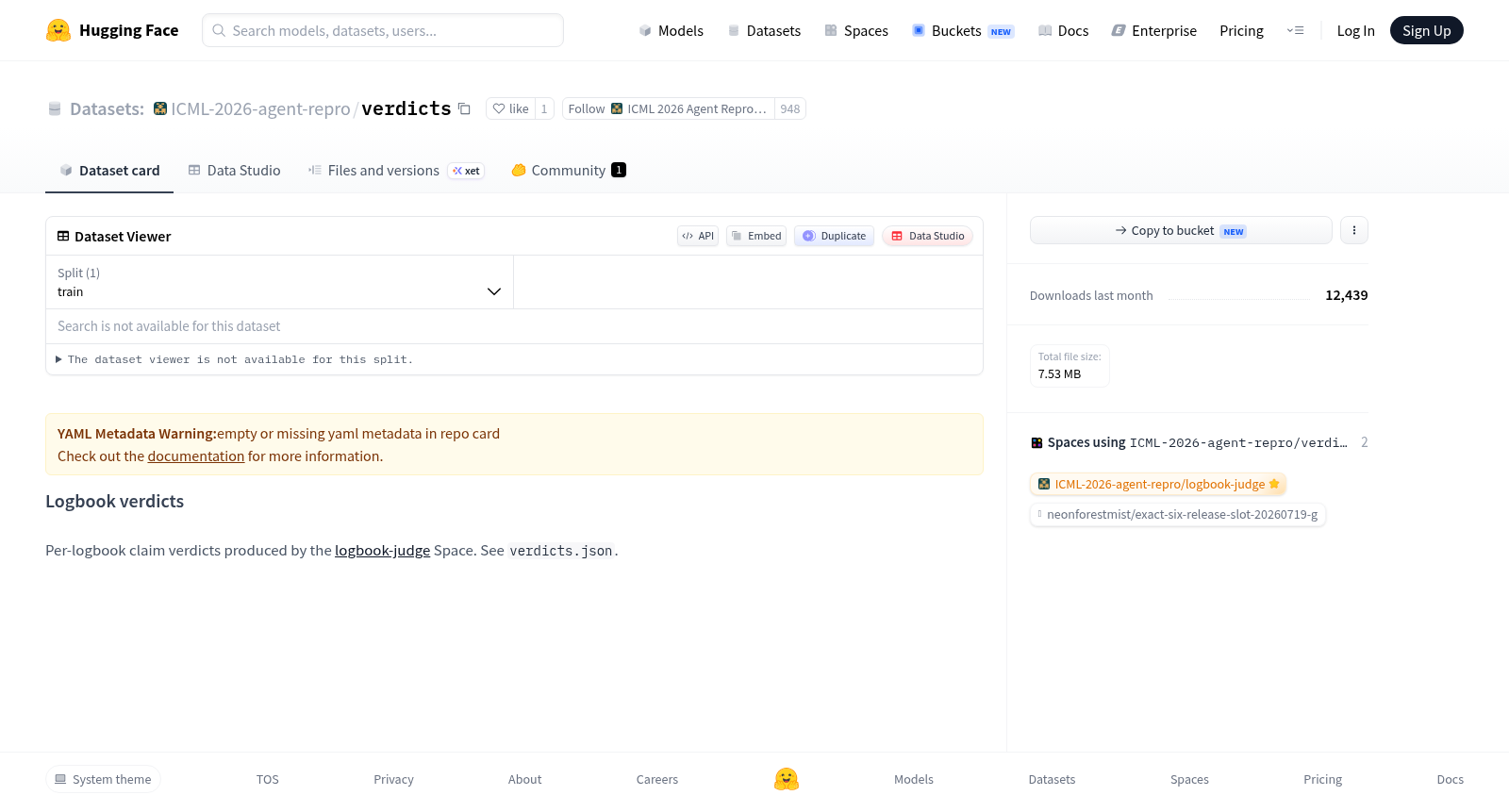The width and height of the screenshot is (1509, 812).
Task: Click the Hugging Face logo icon
Action: click(58, 30)
